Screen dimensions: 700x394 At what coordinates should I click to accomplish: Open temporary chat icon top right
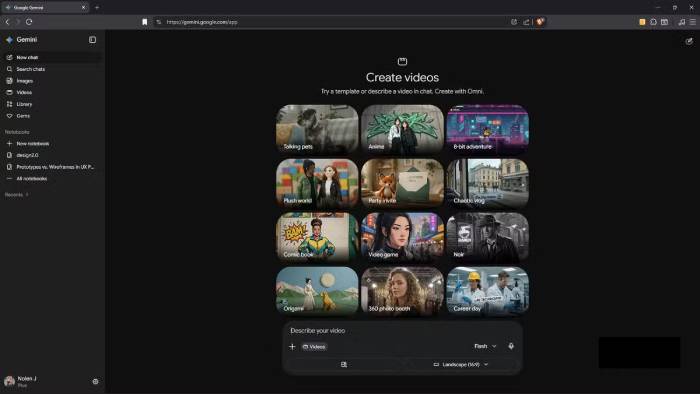coord(689,41)
